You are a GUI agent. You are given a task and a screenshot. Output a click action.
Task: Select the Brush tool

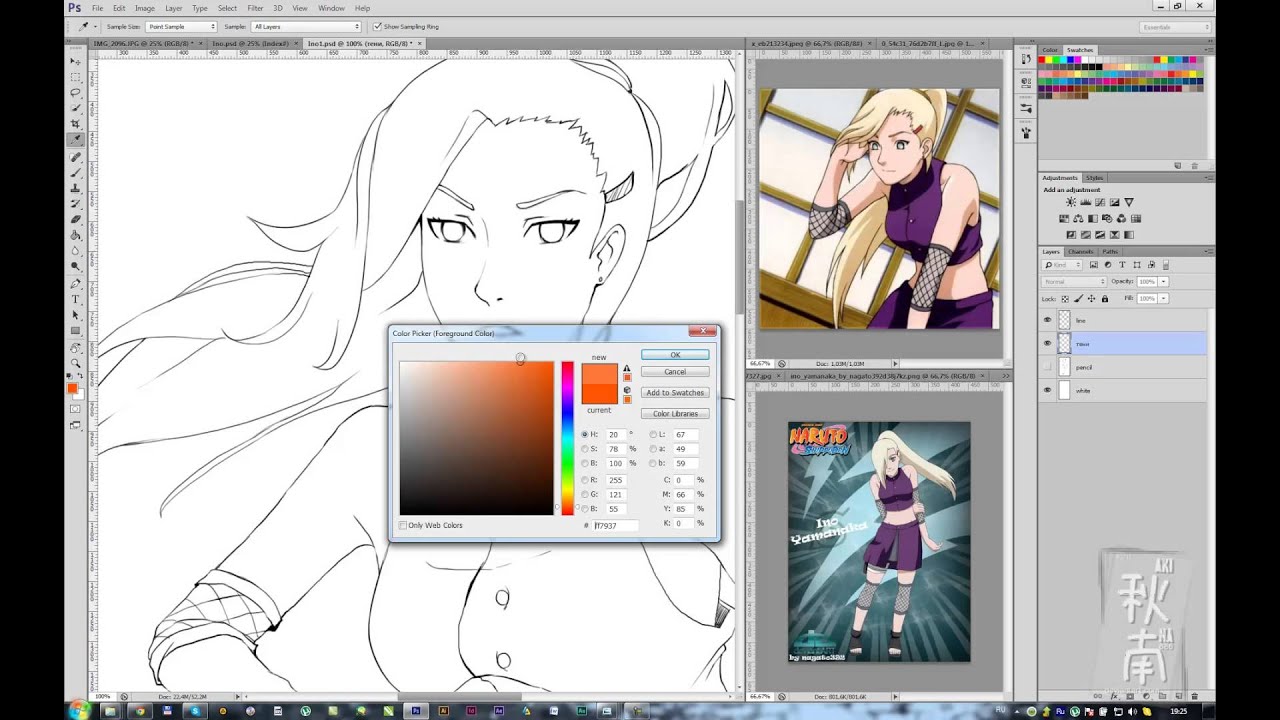coord(75,173)
